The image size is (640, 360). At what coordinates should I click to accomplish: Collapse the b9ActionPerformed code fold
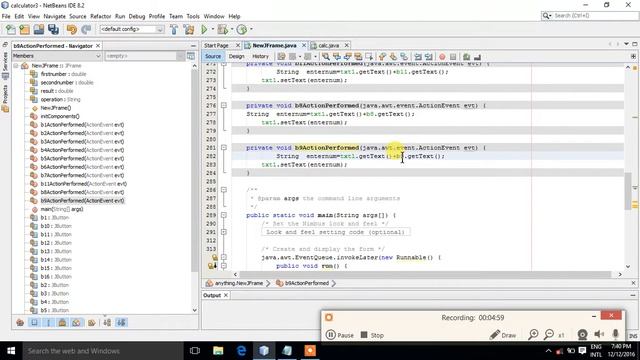tap(224, 148)
